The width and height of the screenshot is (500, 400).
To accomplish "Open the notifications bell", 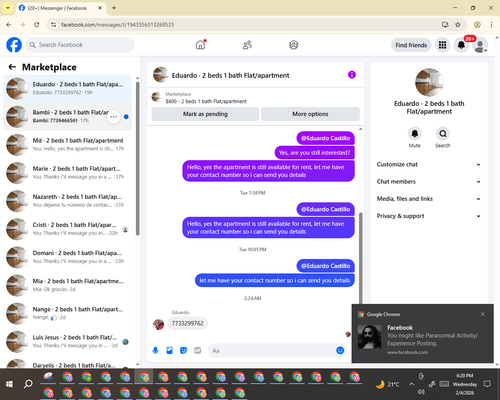I will point(461,45).
